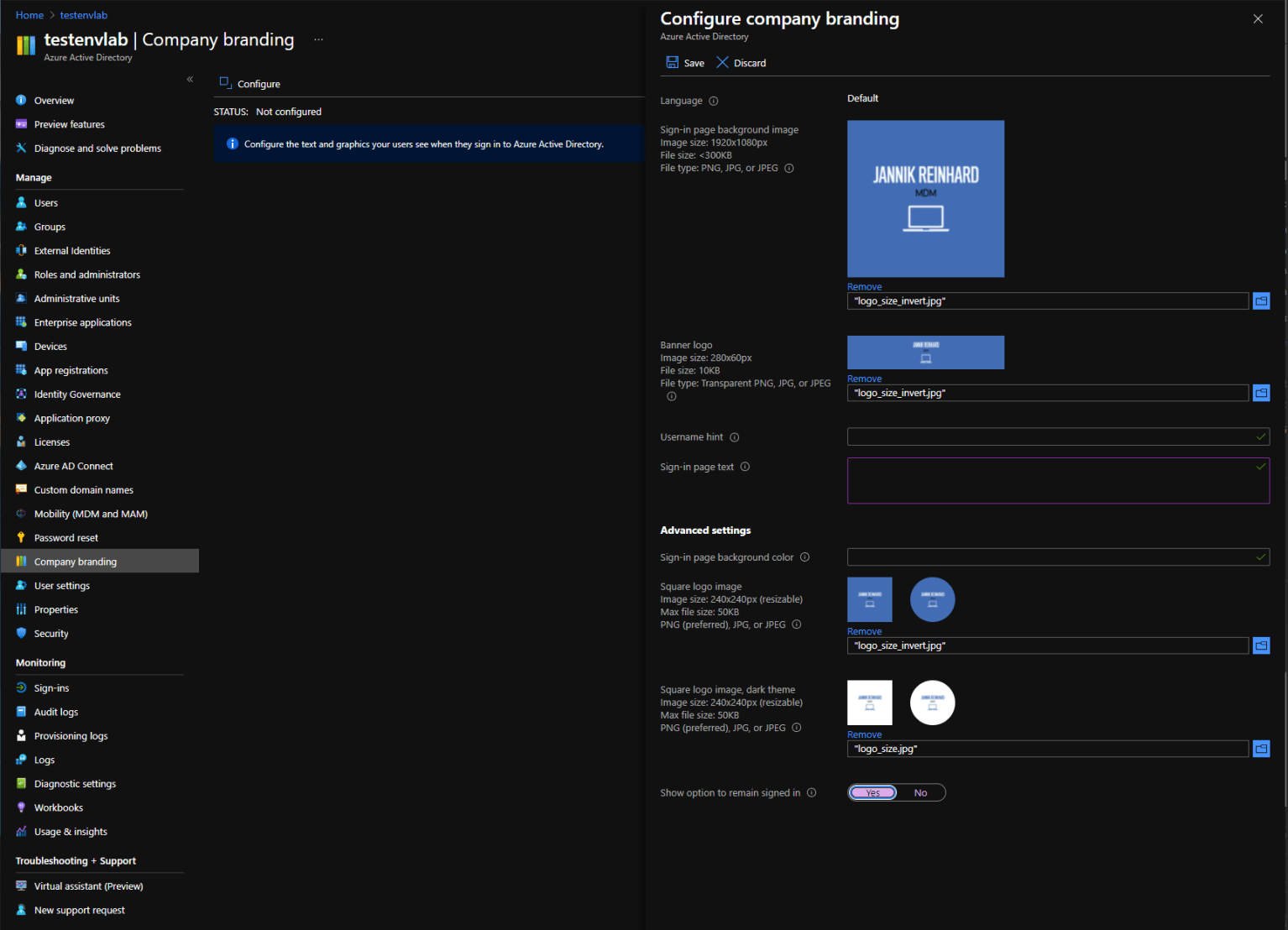The width and height of the screenshot is (1288, 930).
Task: Click the info icon next to Language
Action: click(x=713, y=100)
